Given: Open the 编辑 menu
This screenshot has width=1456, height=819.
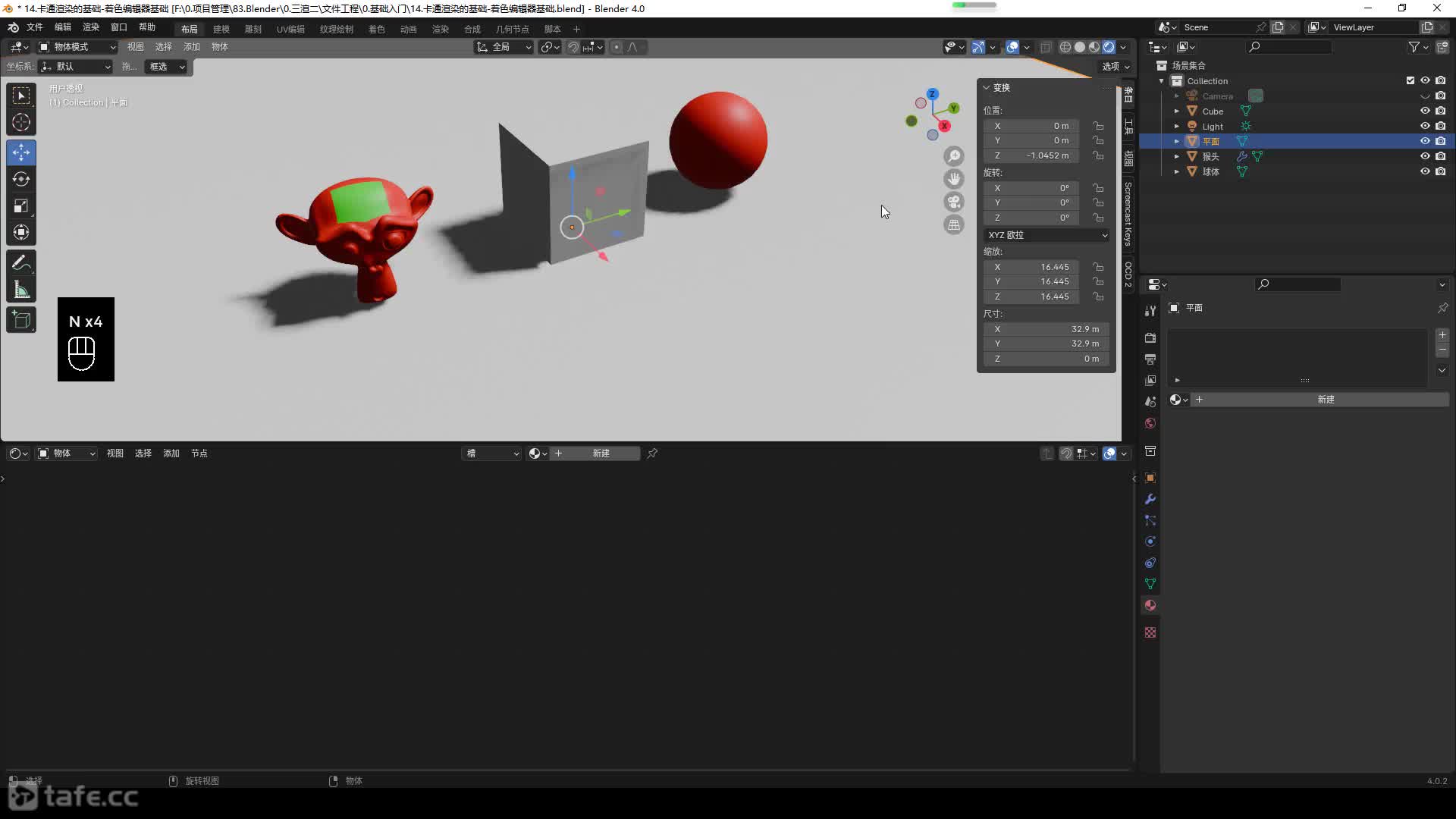Looking at the screenshot, I should coord(63,27).
